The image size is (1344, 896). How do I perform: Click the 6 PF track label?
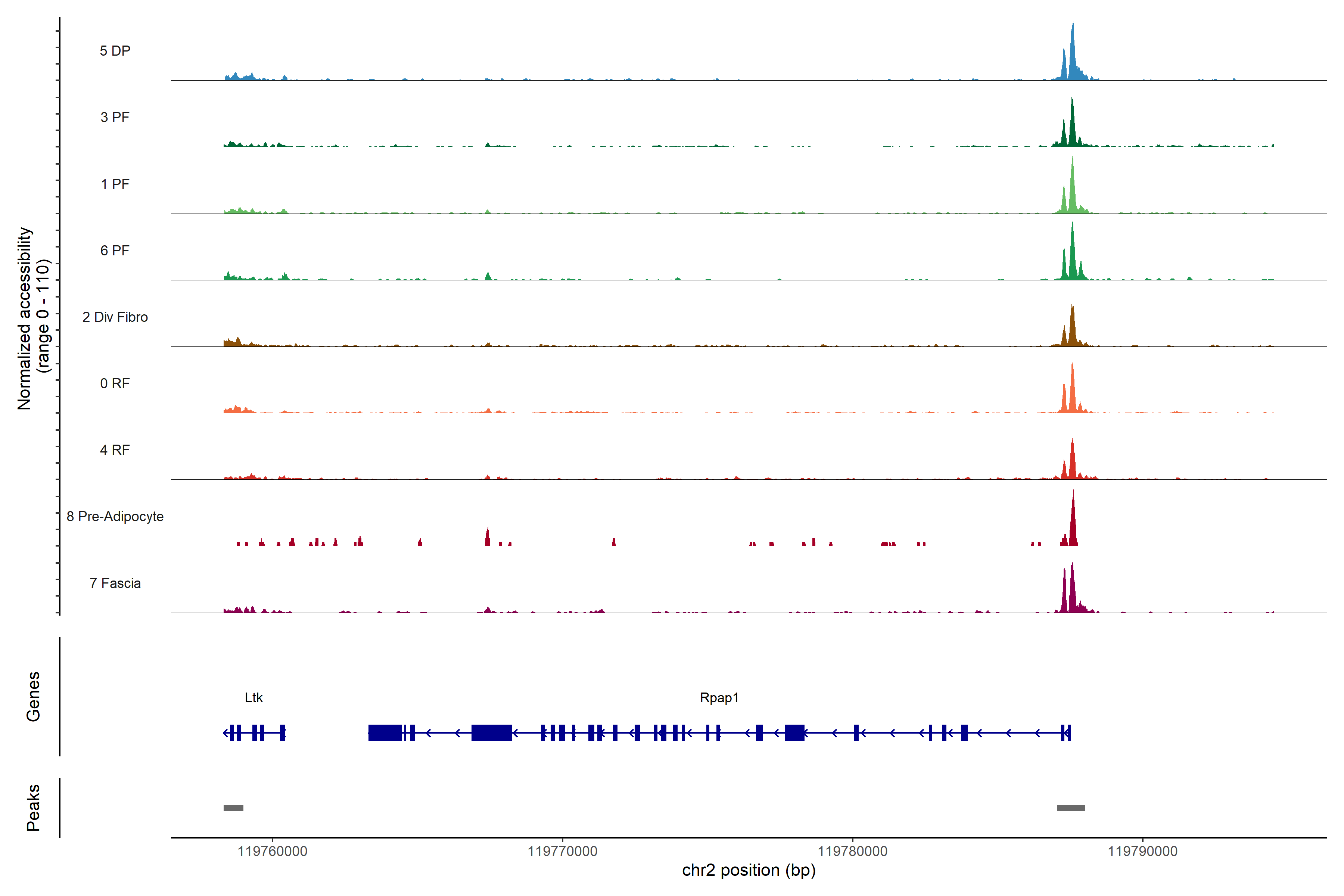click(115, 250)
